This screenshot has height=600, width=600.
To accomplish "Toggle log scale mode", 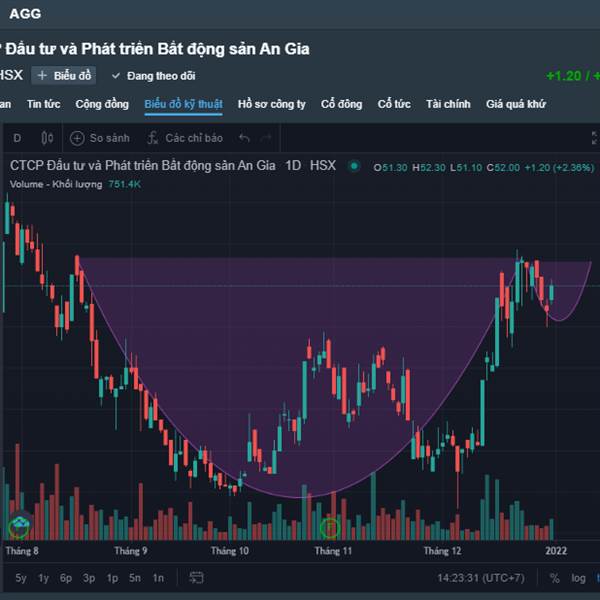I will click(578, 578).
